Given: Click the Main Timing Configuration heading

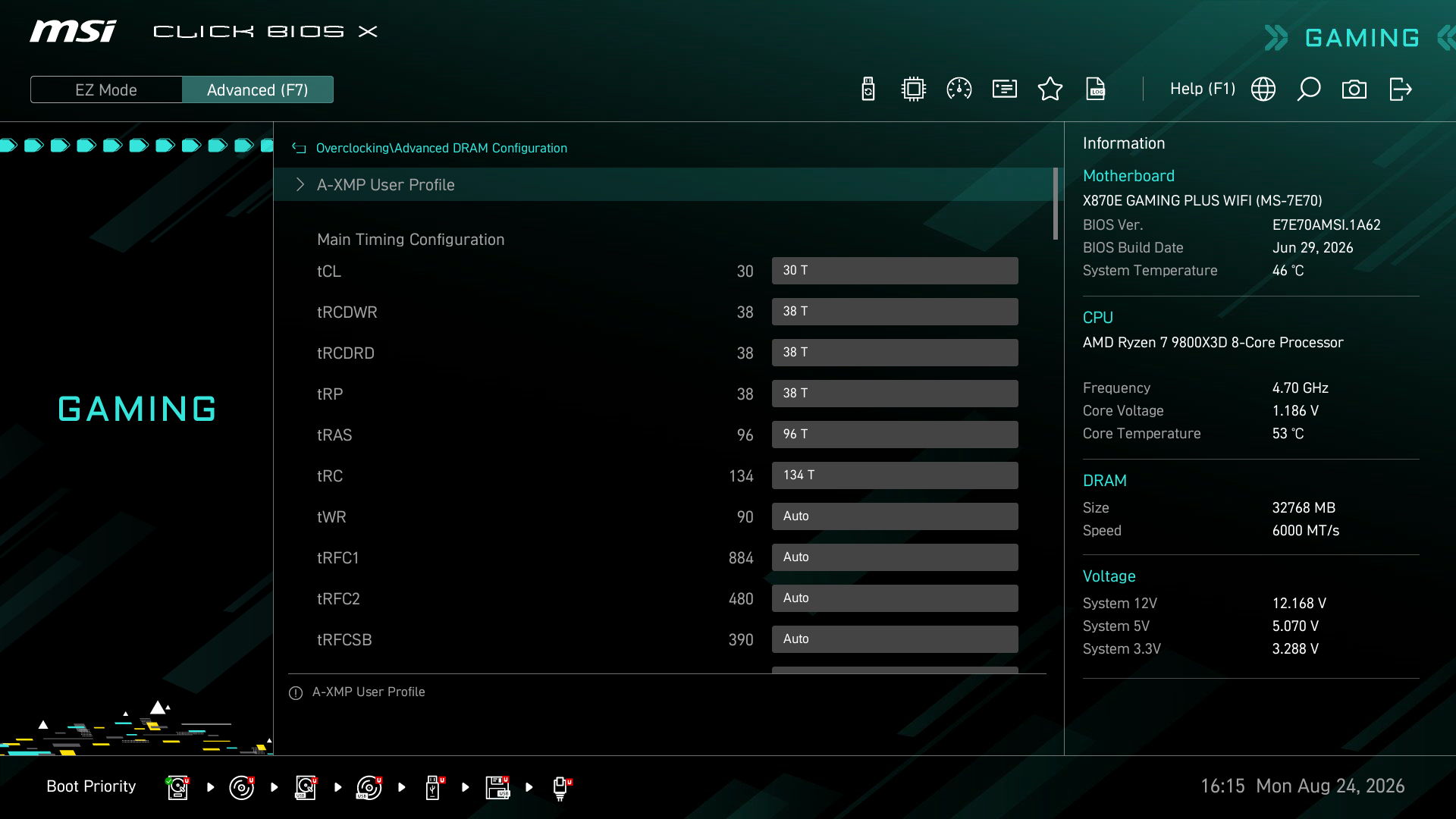Looking at the screenshot, I should click(410, 240).
